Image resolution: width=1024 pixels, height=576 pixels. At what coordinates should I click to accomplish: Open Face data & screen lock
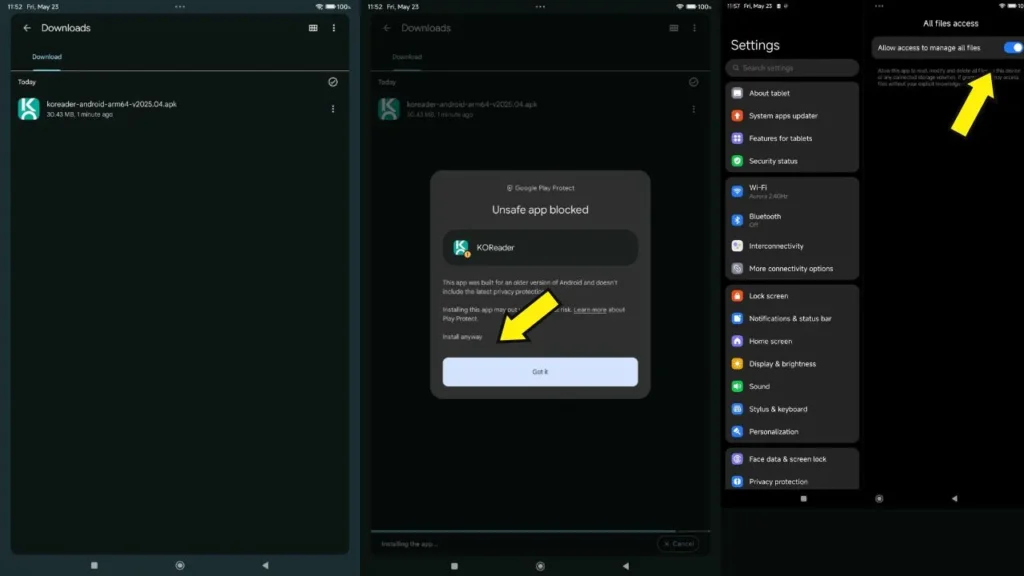[792, 459]
